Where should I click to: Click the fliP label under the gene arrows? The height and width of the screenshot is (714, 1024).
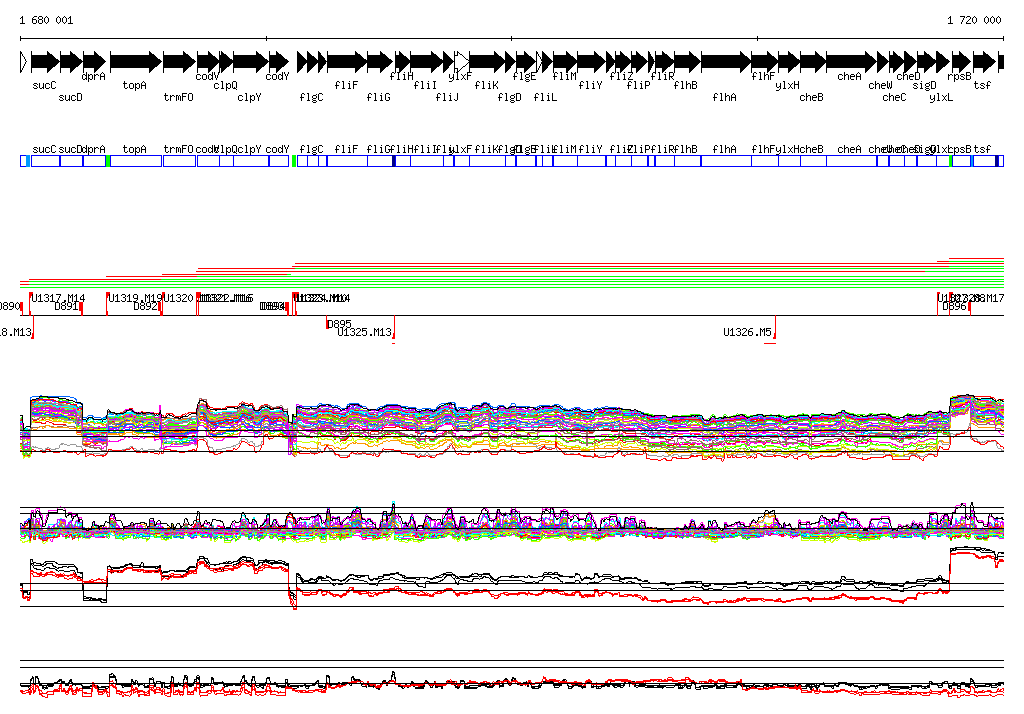tap(639, 85)
